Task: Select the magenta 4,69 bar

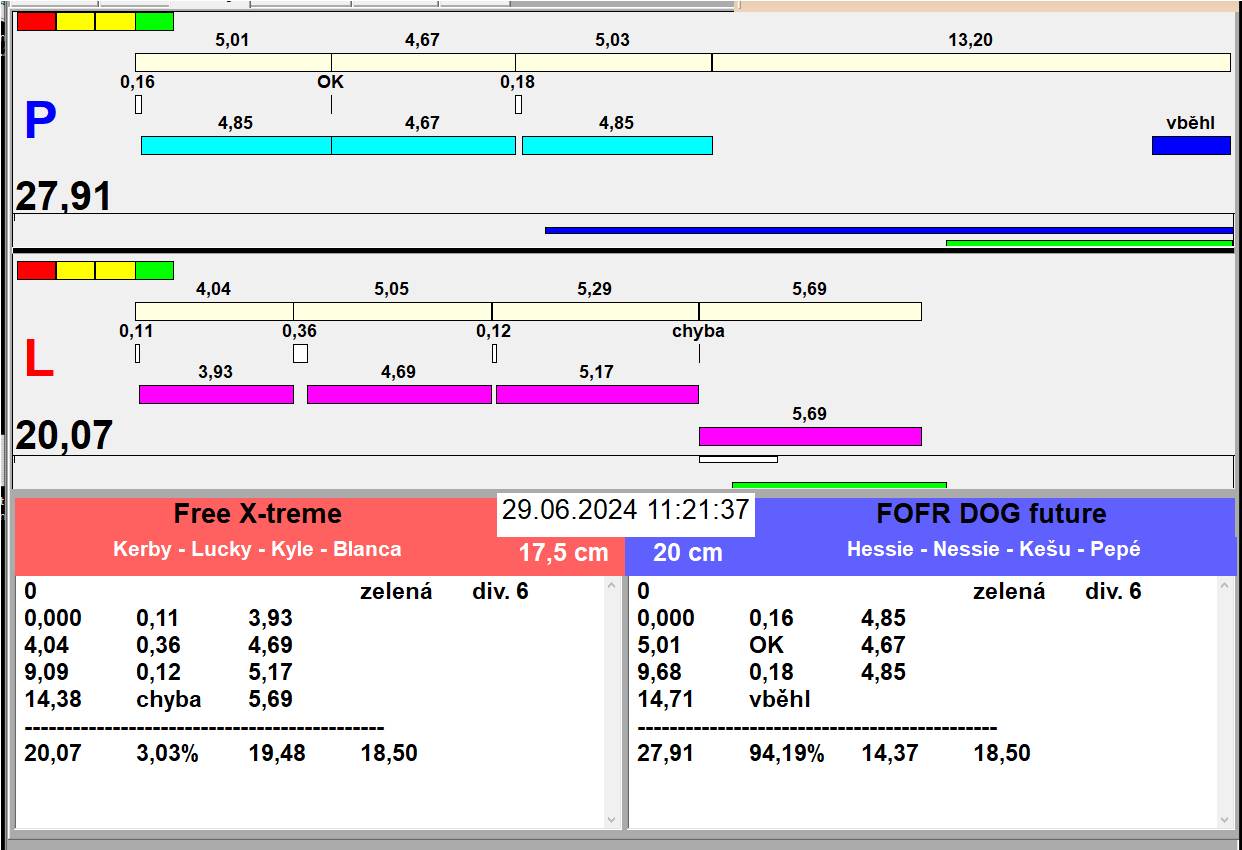Action: tap(399, 394)
